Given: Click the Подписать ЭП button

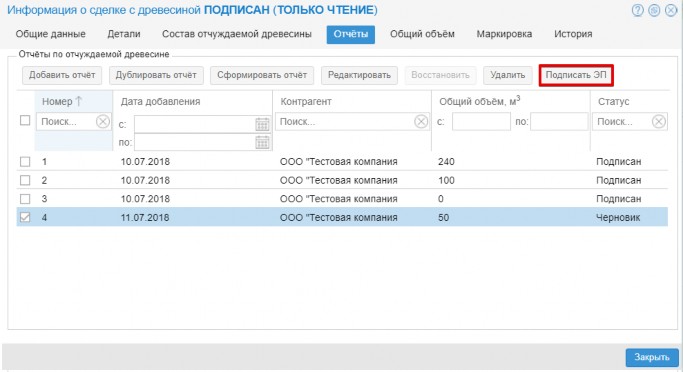Looking at the screenshot, I should click(x=576, y=75).
